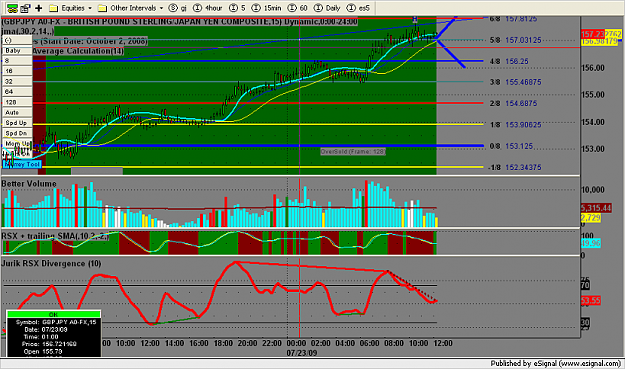Select the 32 frame button

[17, 82]
